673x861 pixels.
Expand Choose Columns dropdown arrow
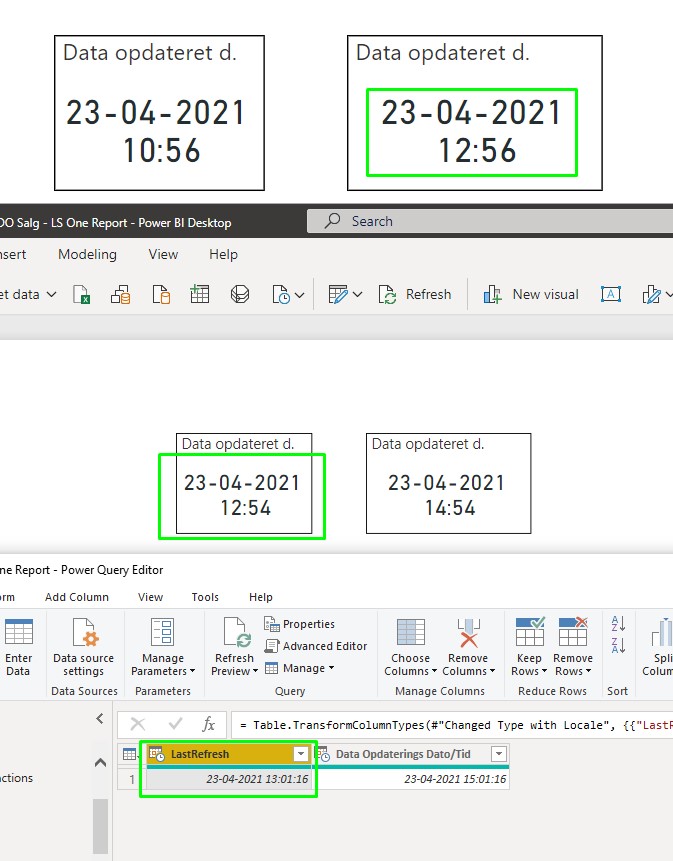tap(434, 671)
